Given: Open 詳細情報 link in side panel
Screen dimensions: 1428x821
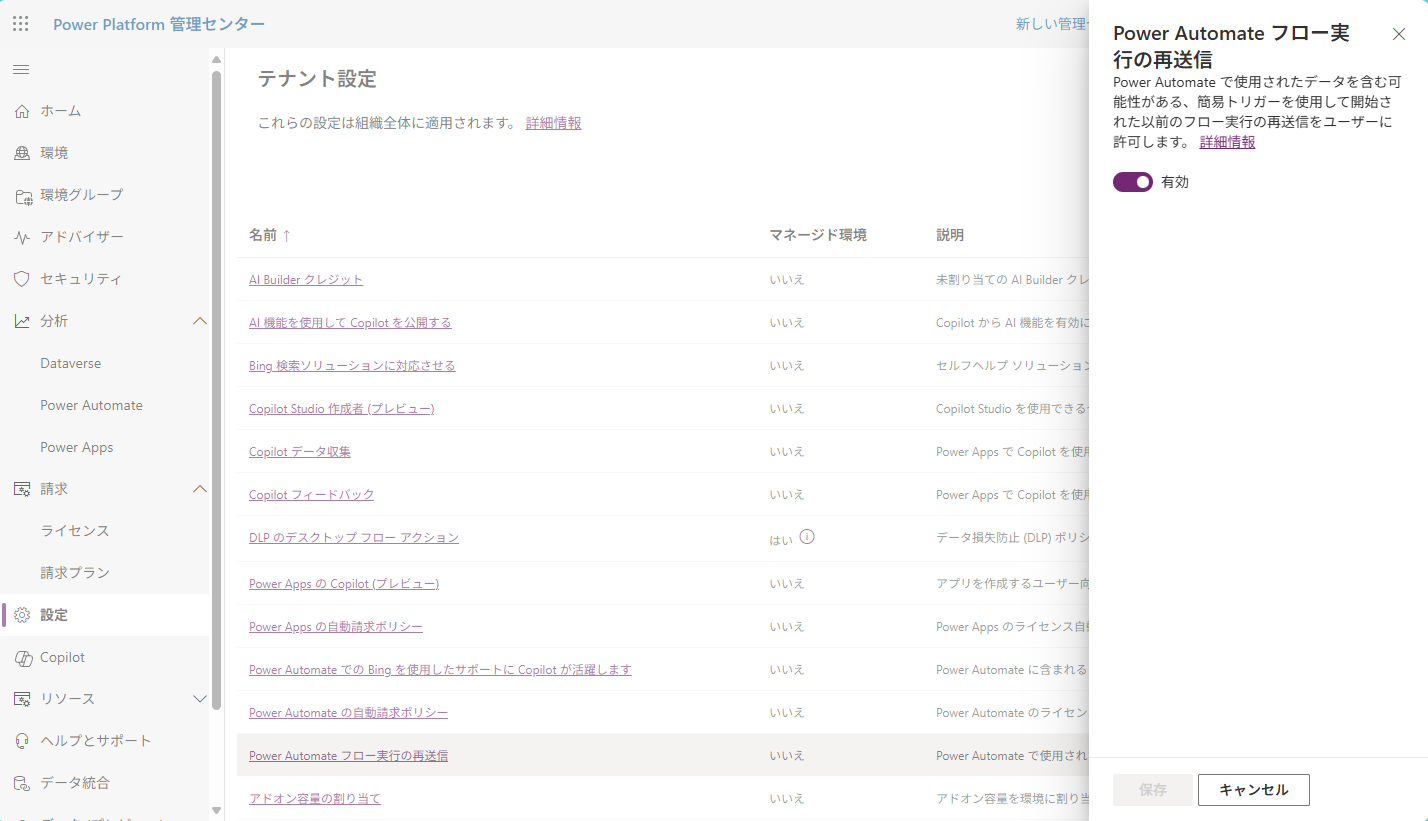Looking at the screenshot, I should [x=1228, y=142].
